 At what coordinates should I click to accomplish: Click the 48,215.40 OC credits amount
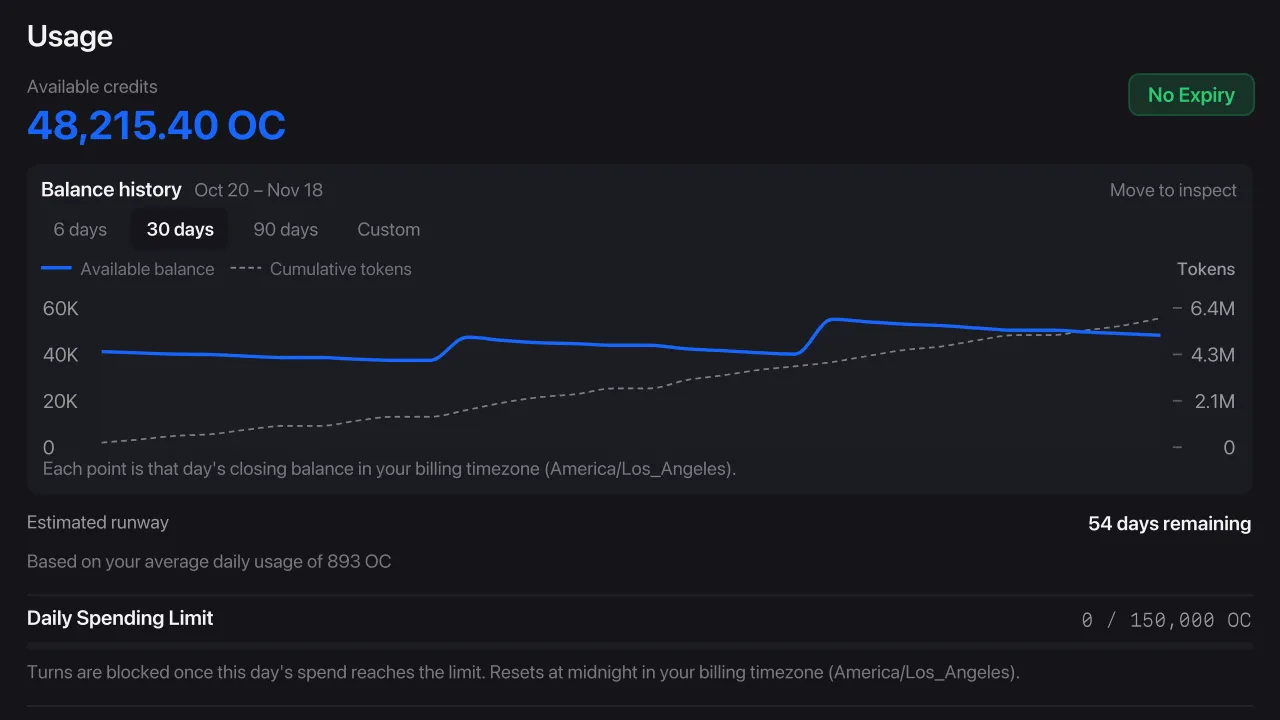156,126
